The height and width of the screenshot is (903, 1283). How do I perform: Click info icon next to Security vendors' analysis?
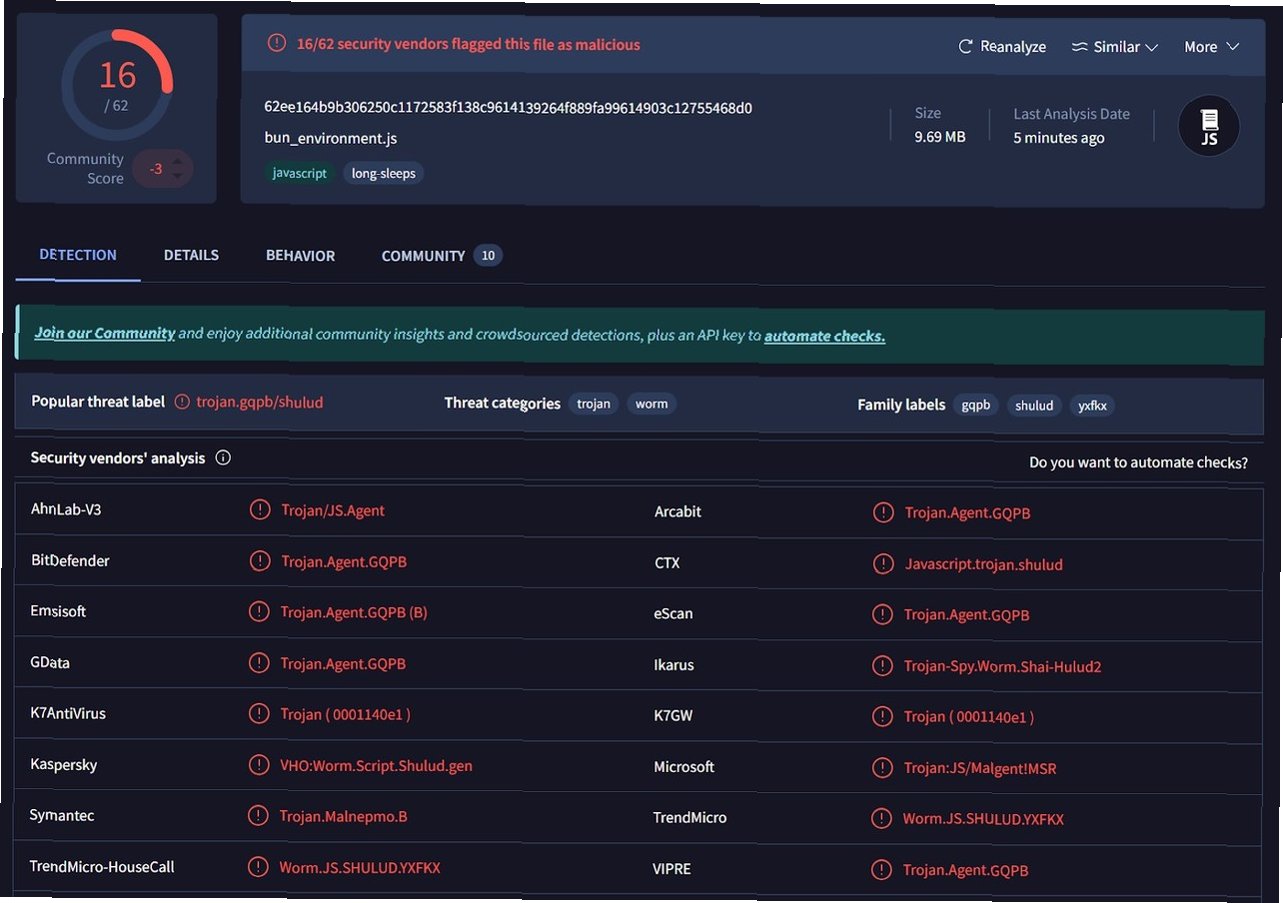(223, 458)
